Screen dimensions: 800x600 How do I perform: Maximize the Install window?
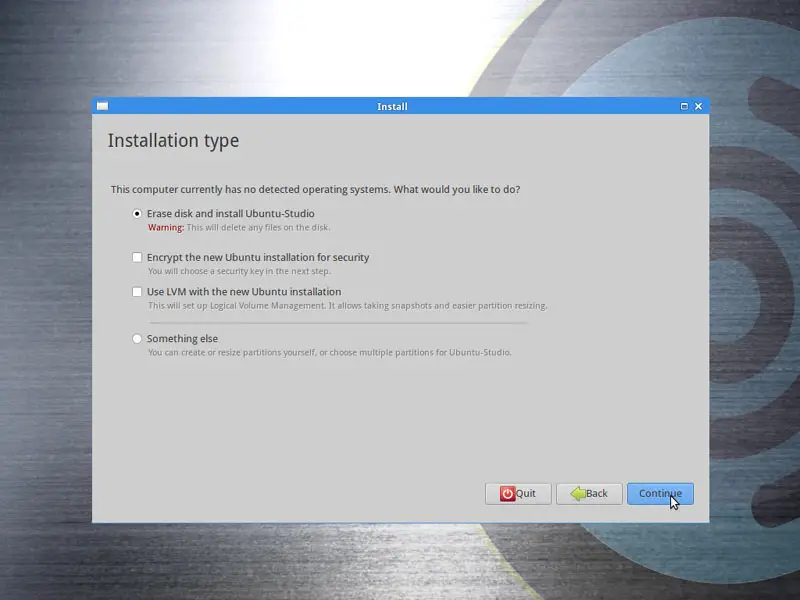coord(684,106)
